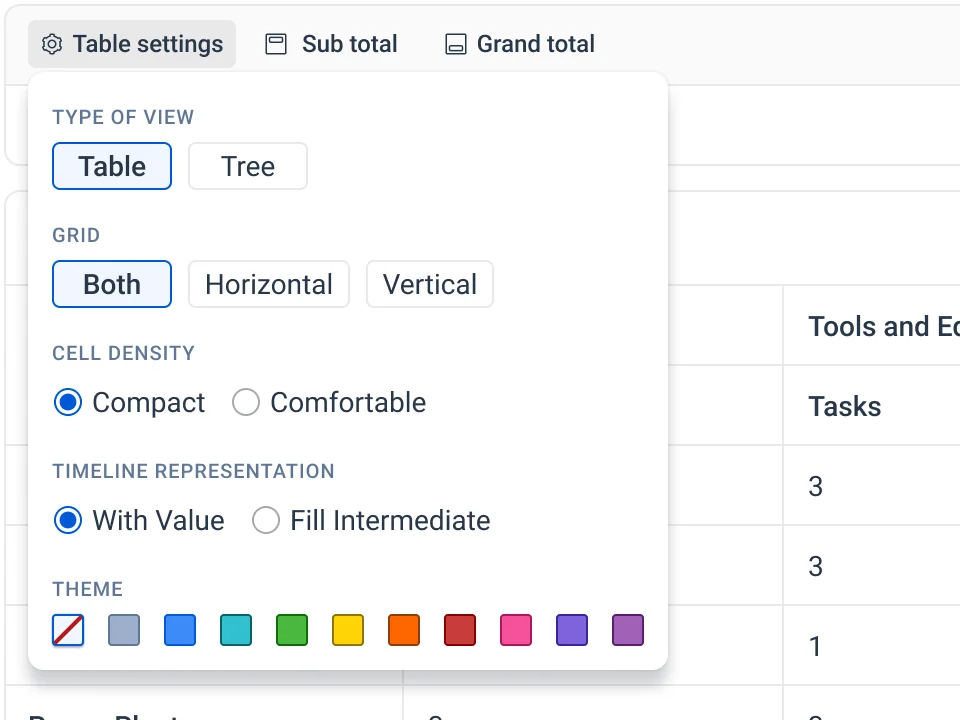Click the Sub total layout icon

pyautogui.click(x=276, y=44)
